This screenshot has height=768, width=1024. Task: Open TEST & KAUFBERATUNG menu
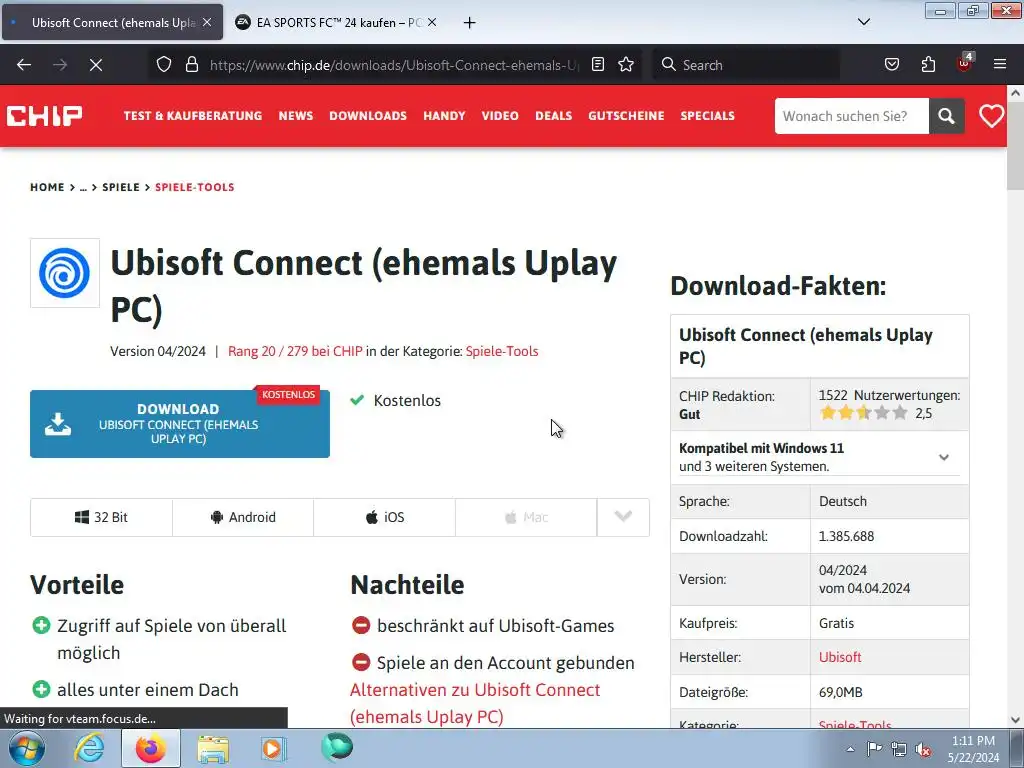(x=193, y=116)
